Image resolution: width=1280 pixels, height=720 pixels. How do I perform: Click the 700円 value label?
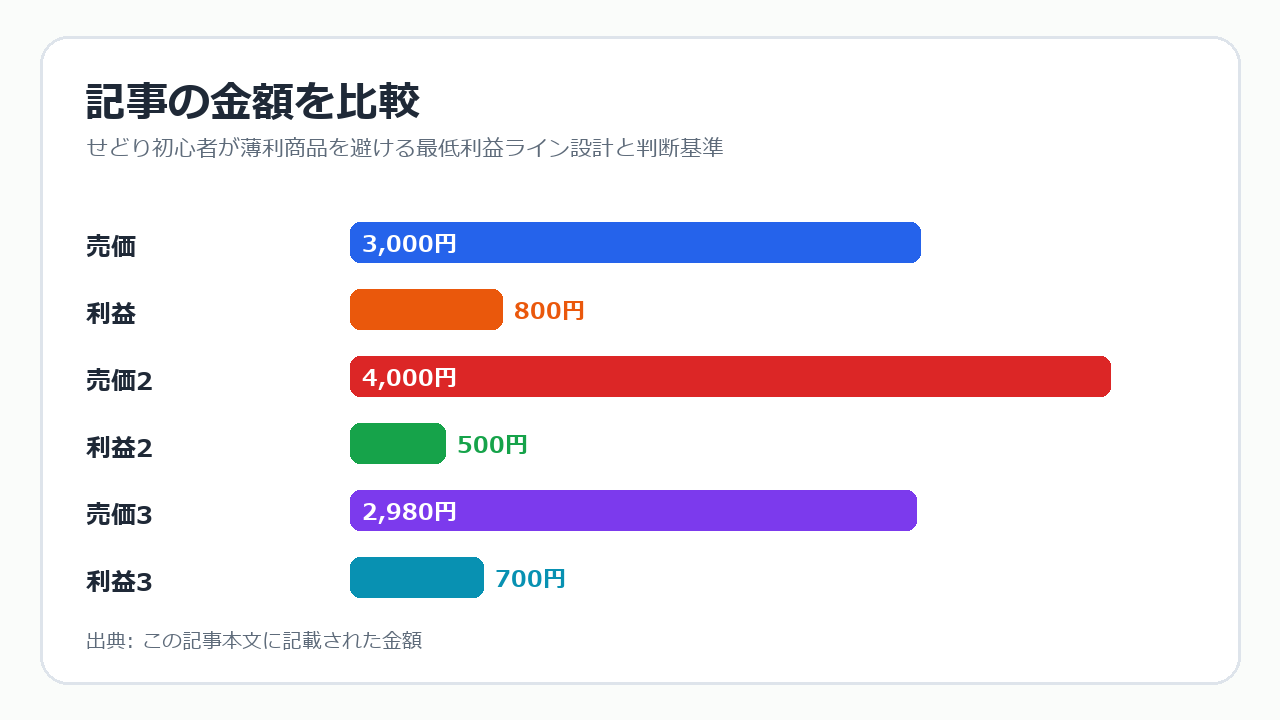pos(530,579)
